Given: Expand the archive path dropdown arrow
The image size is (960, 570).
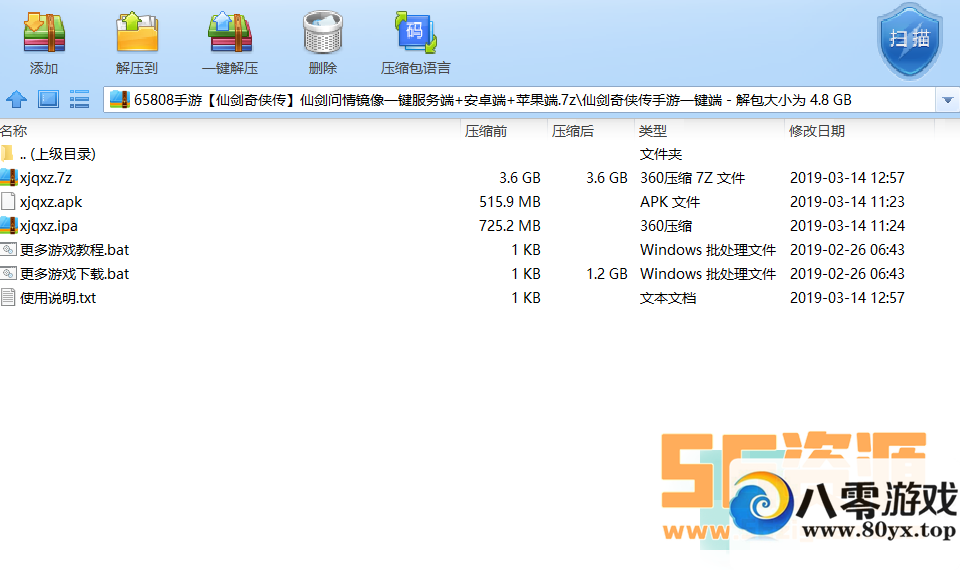Looking at the screenshot, I should point(947,100).
